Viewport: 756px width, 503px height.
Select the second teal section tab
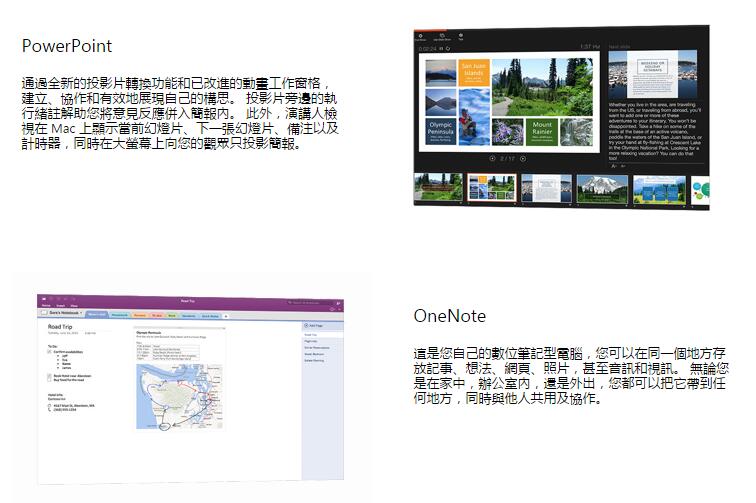pos(119,315)
